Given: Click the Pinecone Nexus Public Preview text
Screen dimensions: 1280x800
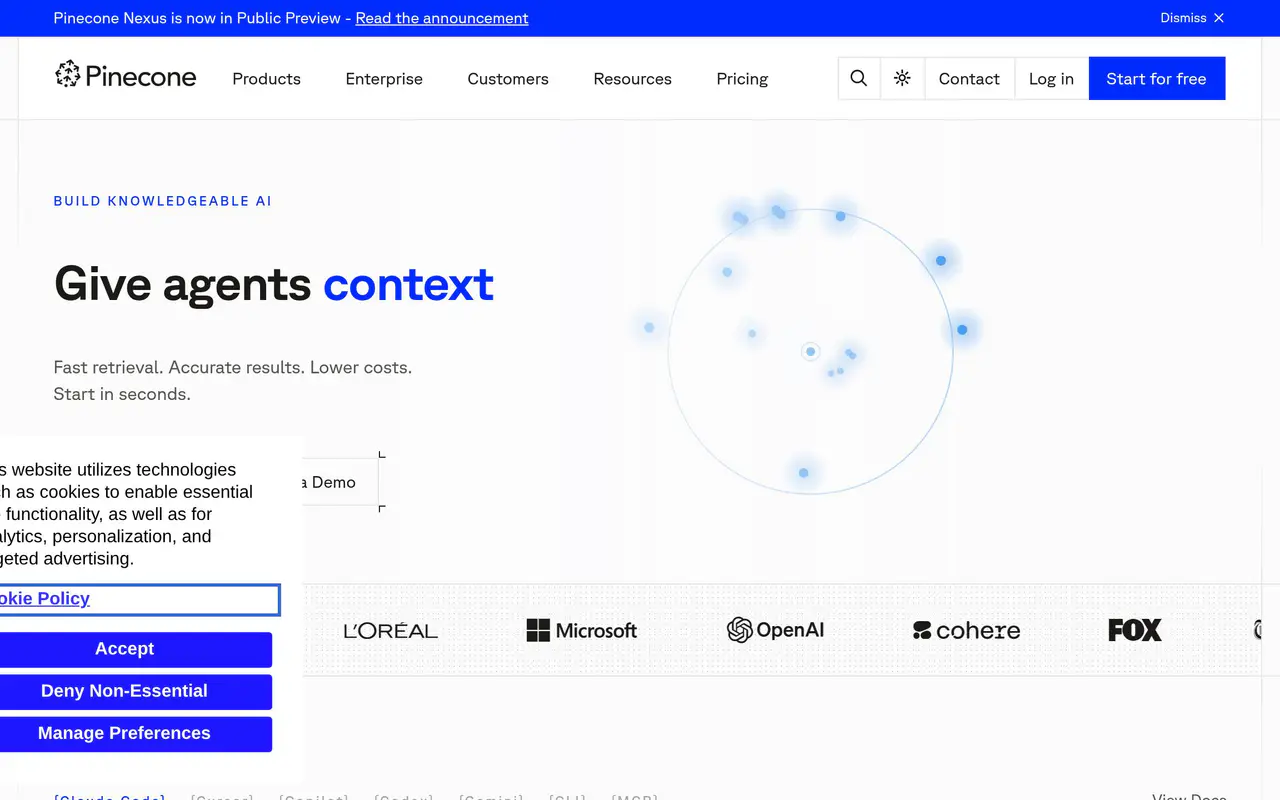Looking at the screenshot, I should (197, 18).
